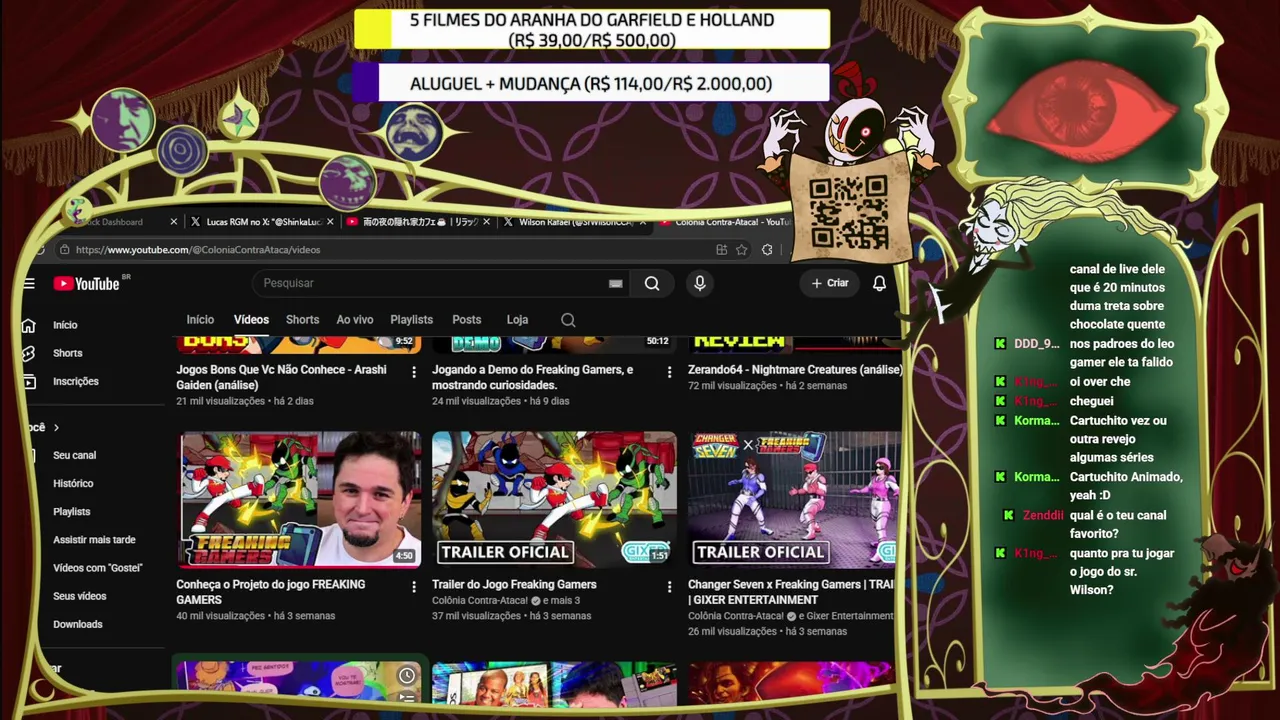Close the Dashboard browser tab
This screenshot has width=1280, height=720.
coord(174,222)
